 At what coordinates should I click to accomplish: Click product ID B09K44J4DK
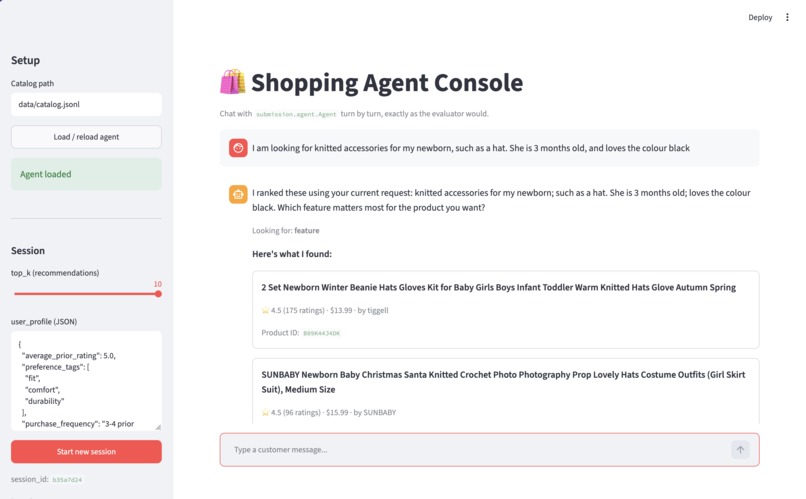321,333
